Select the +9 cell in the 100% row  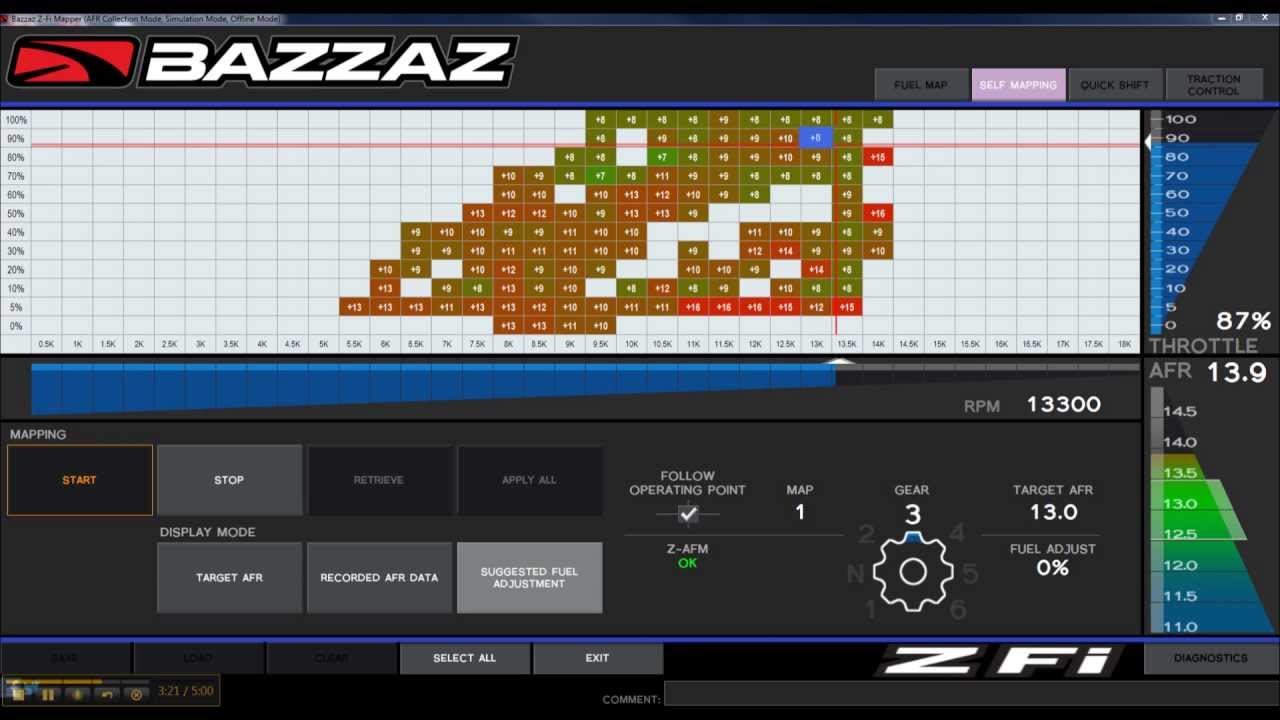point(723,120)
